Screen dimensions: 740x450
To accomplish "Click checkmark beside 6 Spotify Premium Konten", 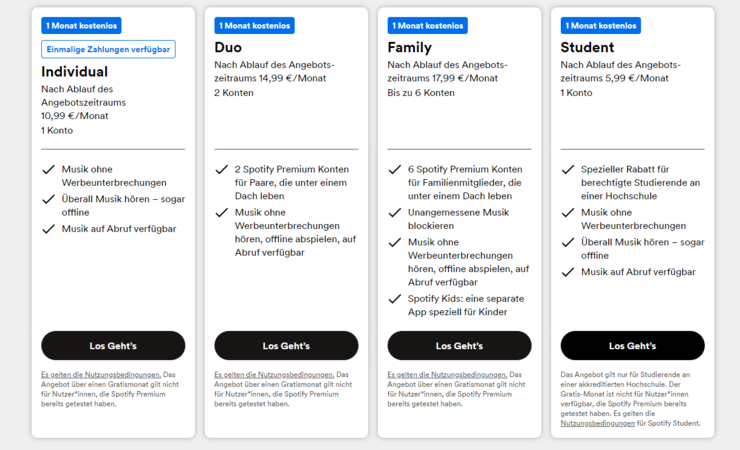I will (395, 169).
